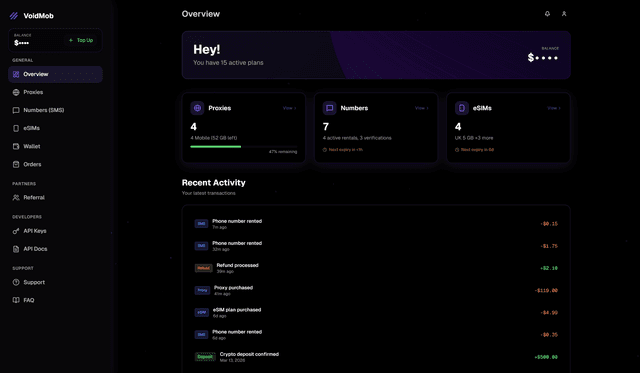Click View link on Proxies card

[x=289, y=108]
